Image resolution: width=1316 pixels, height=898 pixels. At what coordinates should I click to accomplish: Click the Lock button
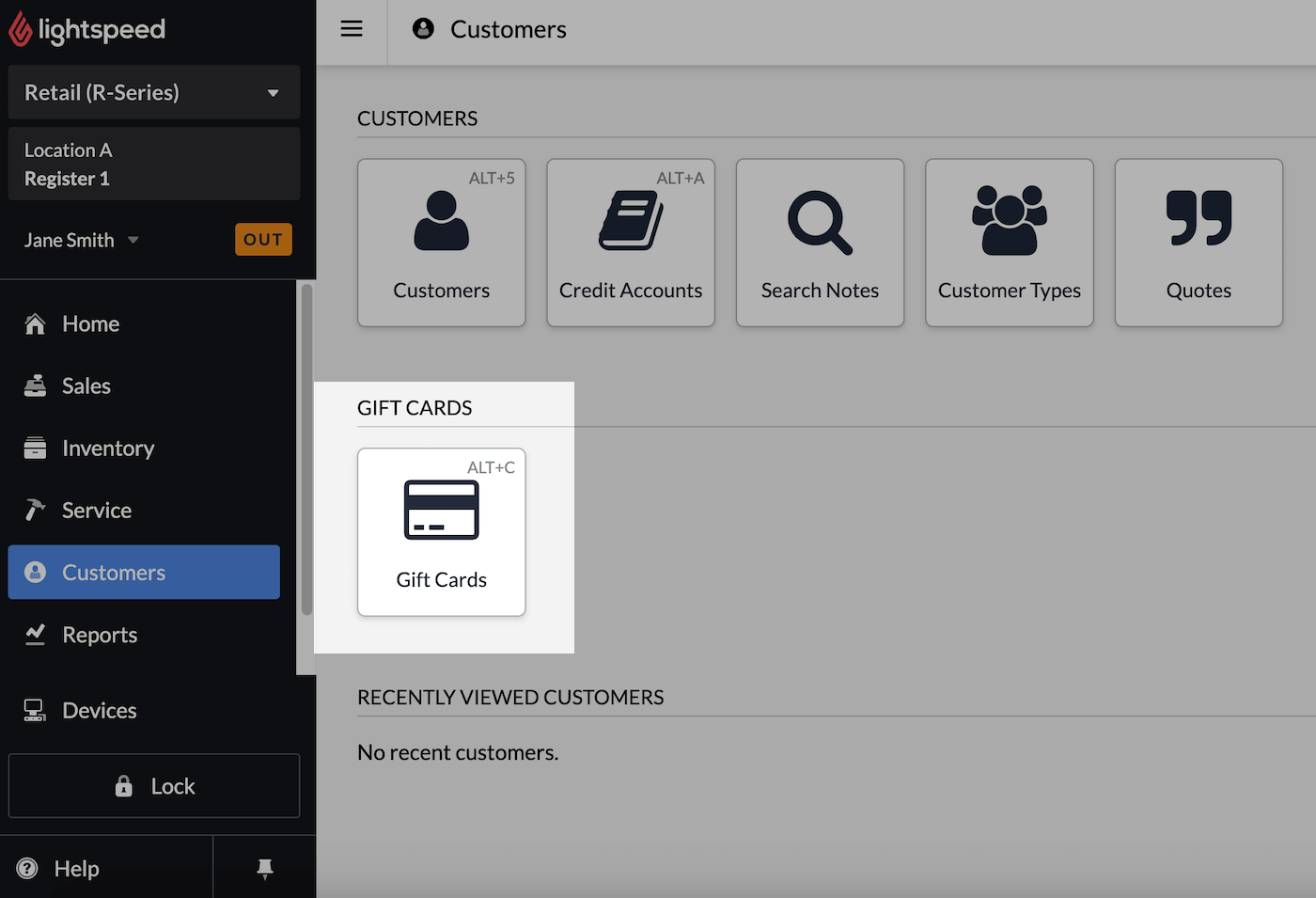[153, 786]
